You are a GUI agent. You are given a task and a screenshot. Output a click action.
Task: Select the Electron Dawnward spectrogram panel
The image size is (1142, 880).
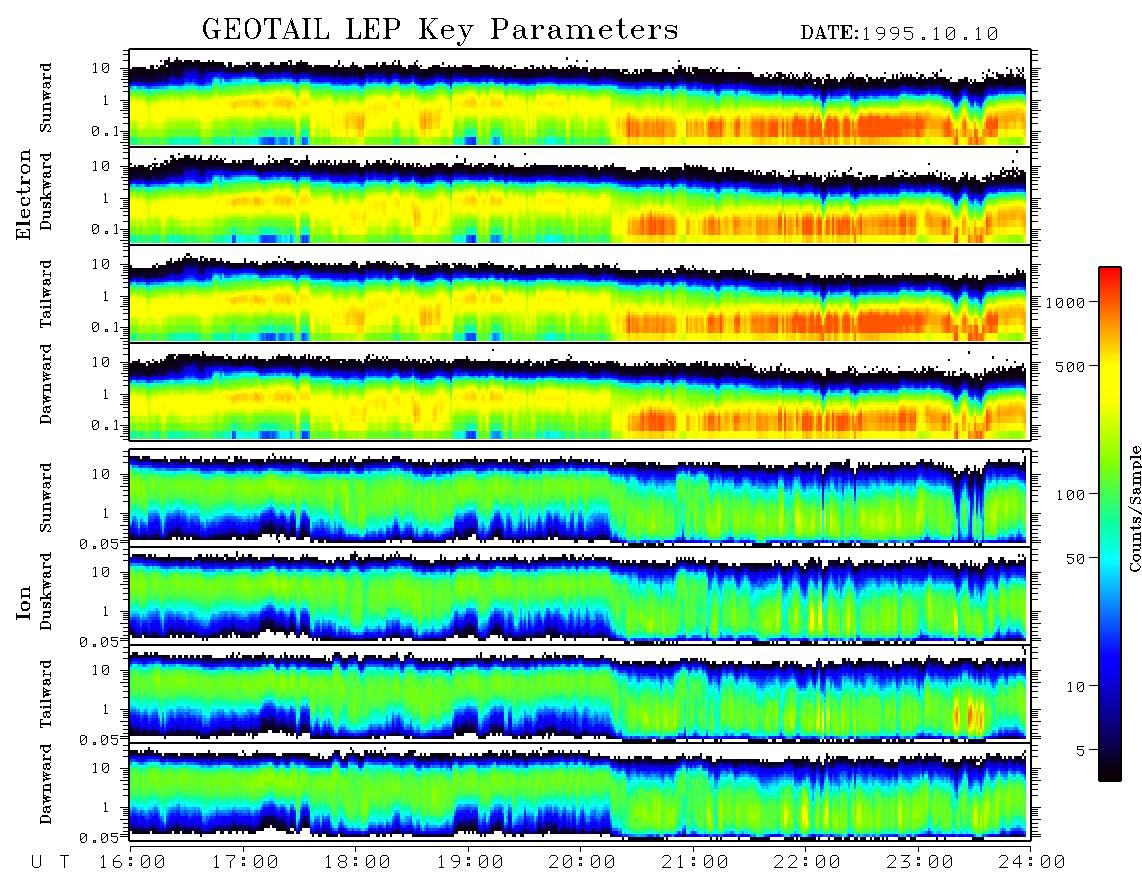[x=580, y=392]
